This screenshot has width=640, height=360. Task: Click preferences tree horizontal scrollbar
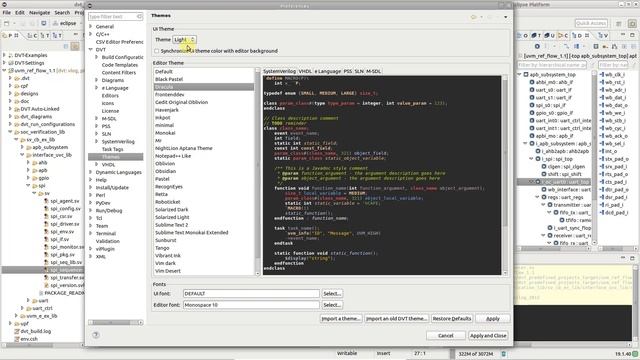[116, 322]
